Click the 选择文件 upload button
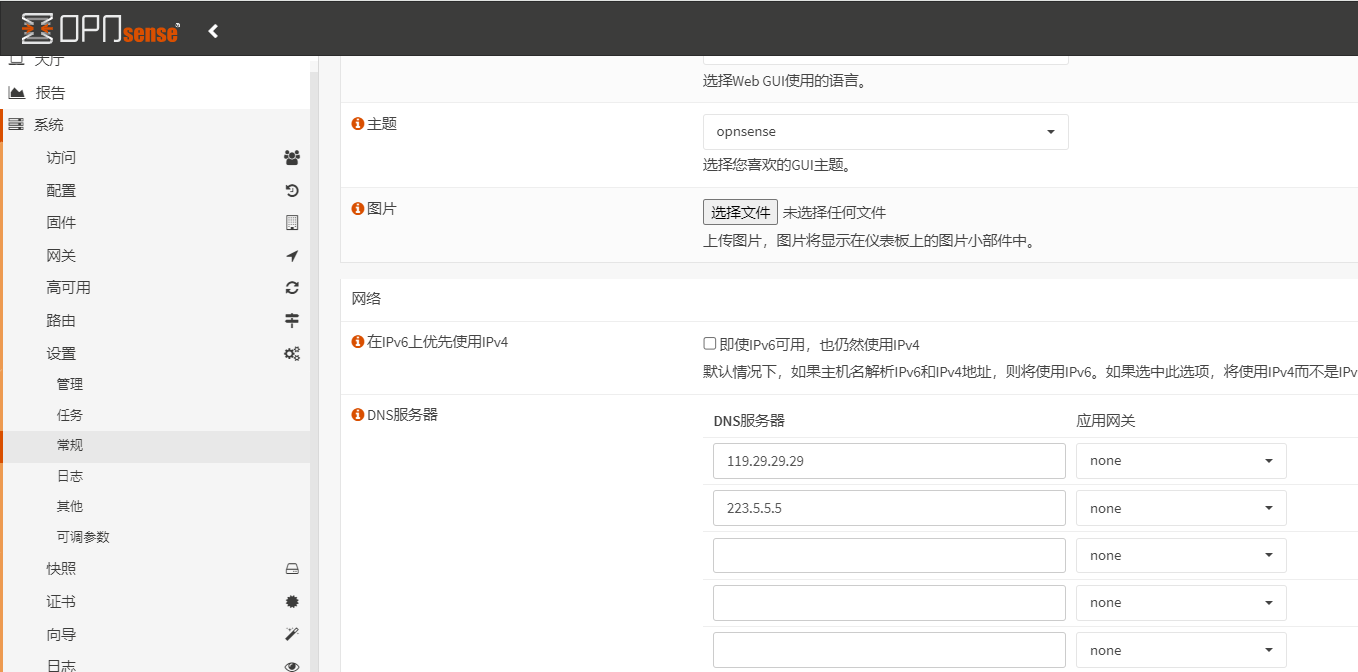The height and width of the screenshot is (672, 1358). click(x=740, y=212)
